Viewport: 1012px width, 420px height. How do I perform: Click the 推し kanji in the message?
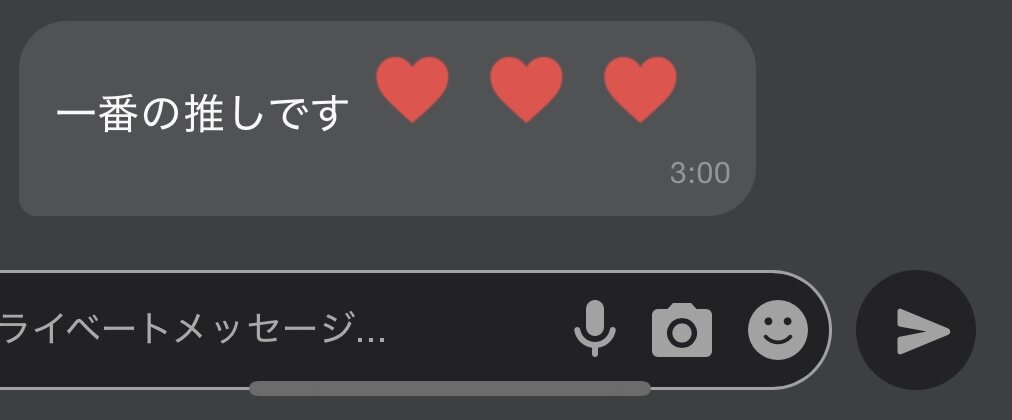click(225, 113)
